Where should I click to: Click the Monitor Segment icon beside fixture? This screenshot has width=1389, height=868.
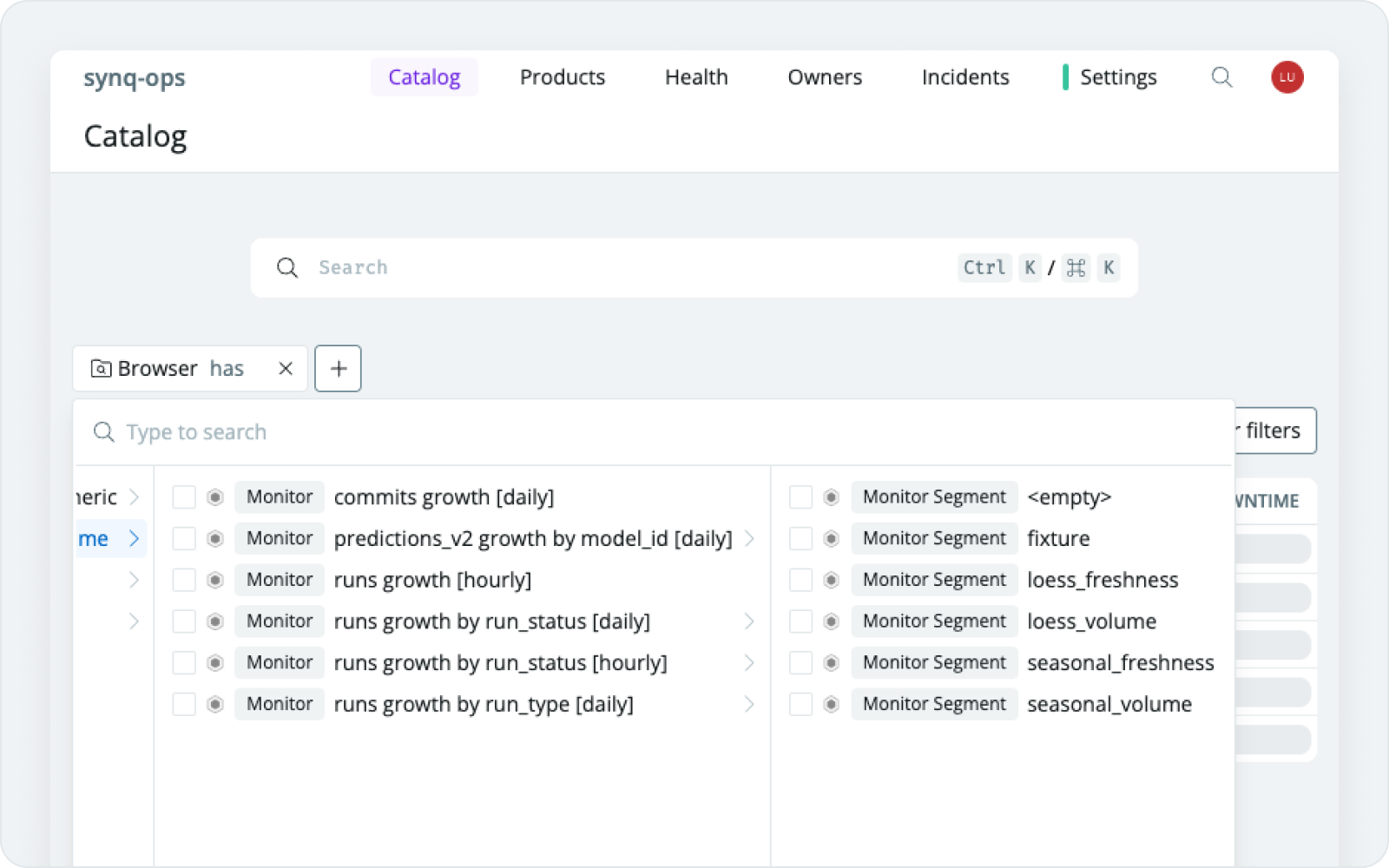[x=831, y=538]
